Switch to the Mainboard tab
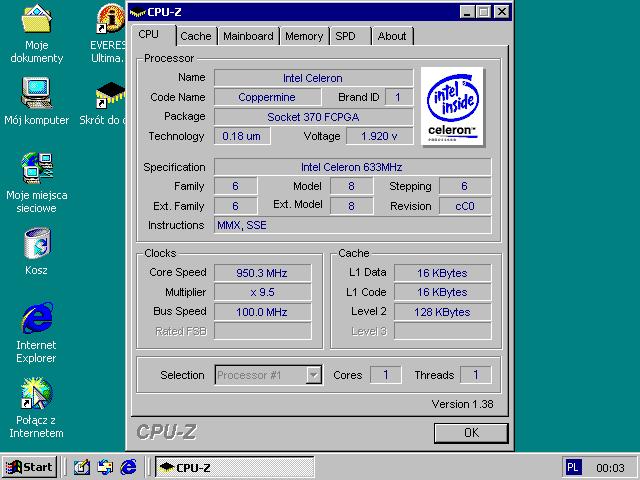 pos(248,36)
